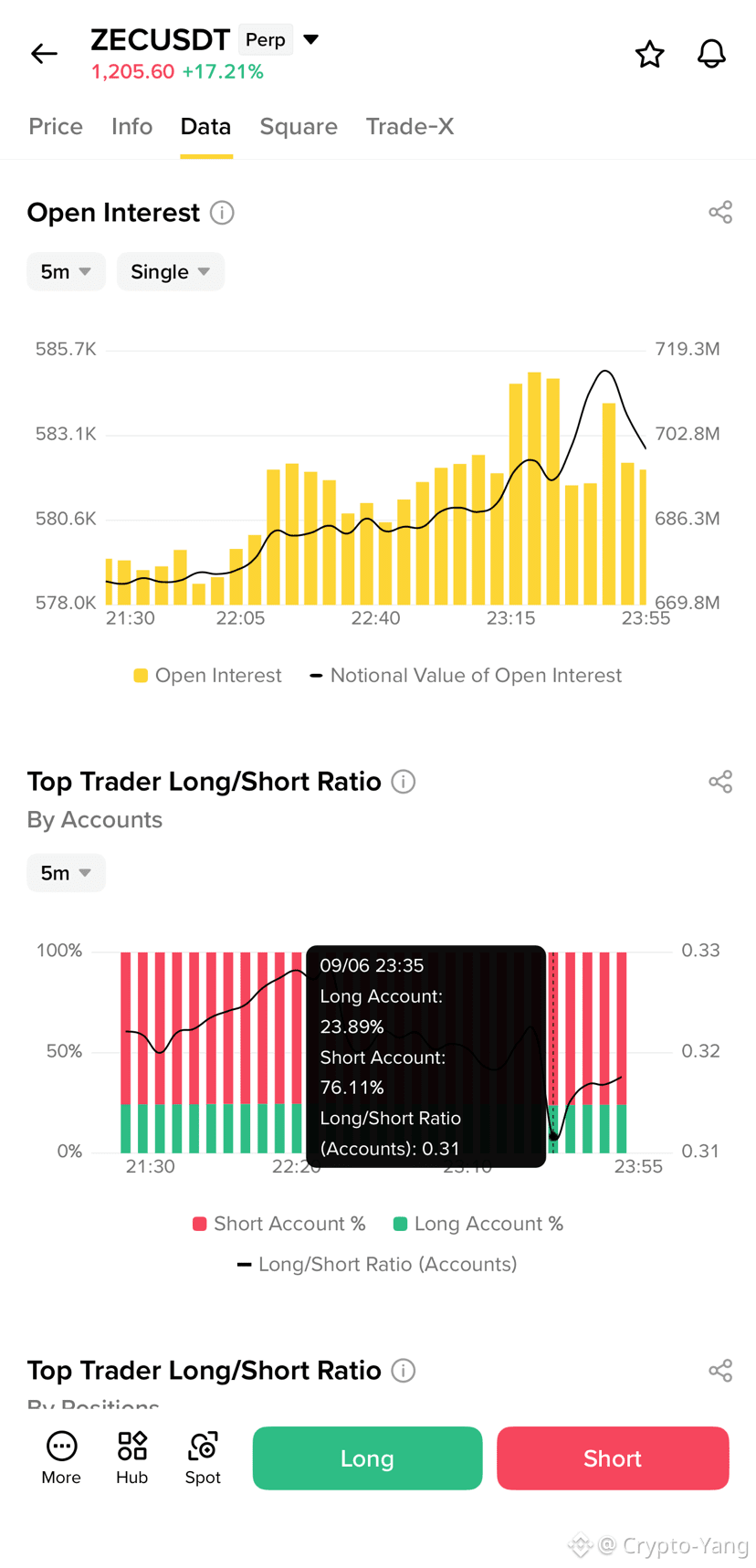The height and width of the screenshot is (1568, 756).
Task: Switch to the Square tab
Action: (x=299, y=127)
